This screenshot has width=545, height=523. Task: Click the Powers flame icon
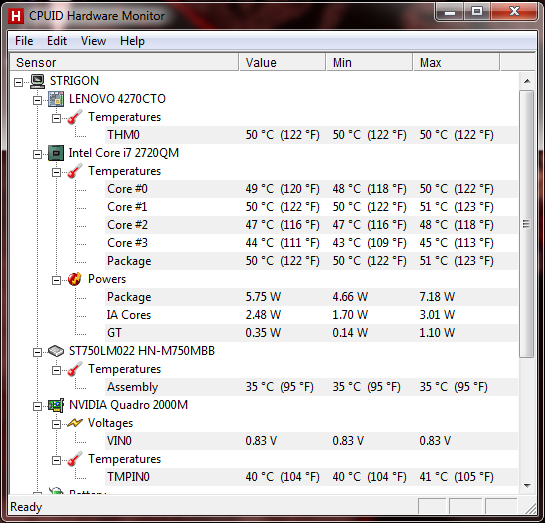tap(75, 279)
